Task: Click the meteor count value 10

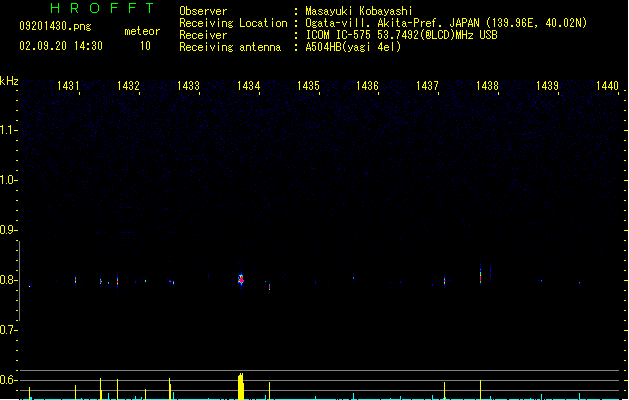Action: [x=145, y=46]
